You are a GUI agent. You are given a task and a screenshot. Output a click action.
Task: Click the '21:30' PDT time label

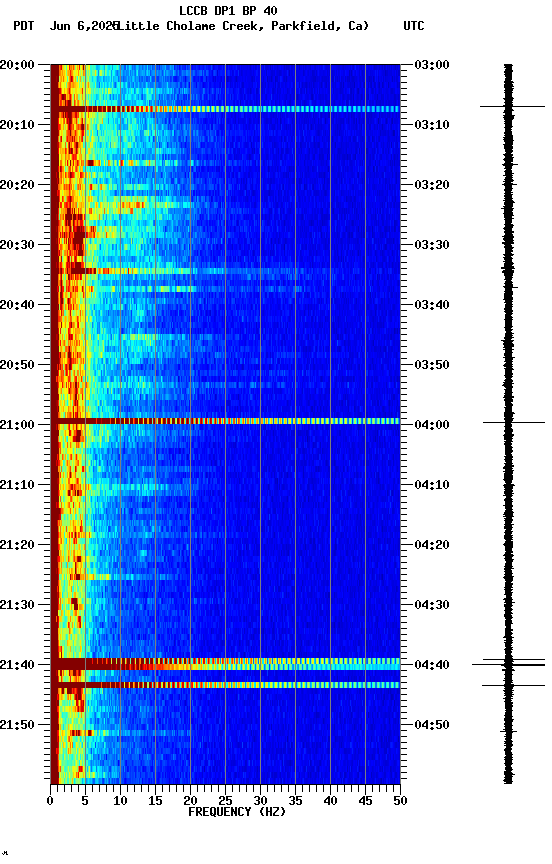[x=17, y=605]
